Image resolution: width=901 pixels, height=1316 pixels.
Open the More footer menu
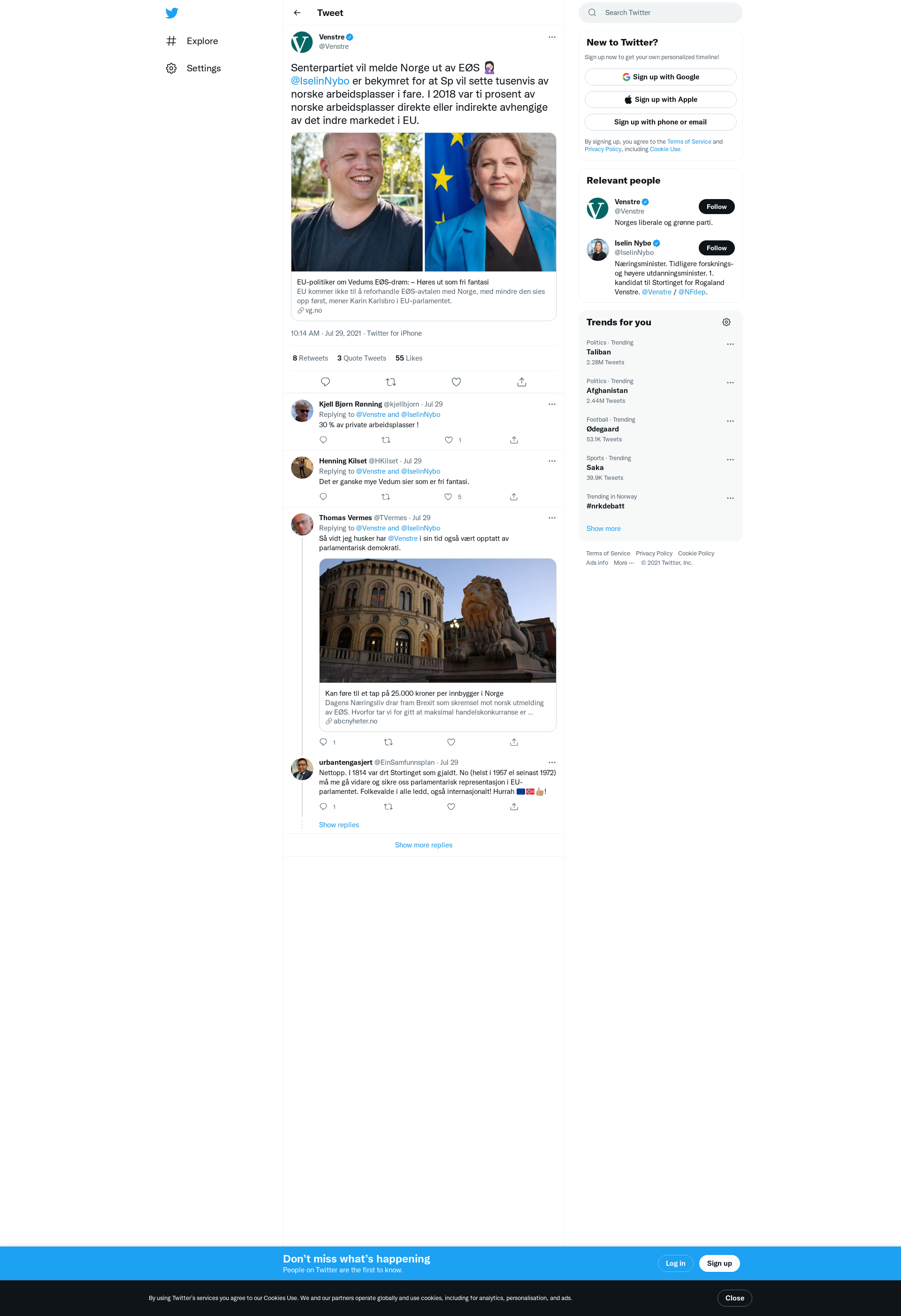tap(623, 563)
